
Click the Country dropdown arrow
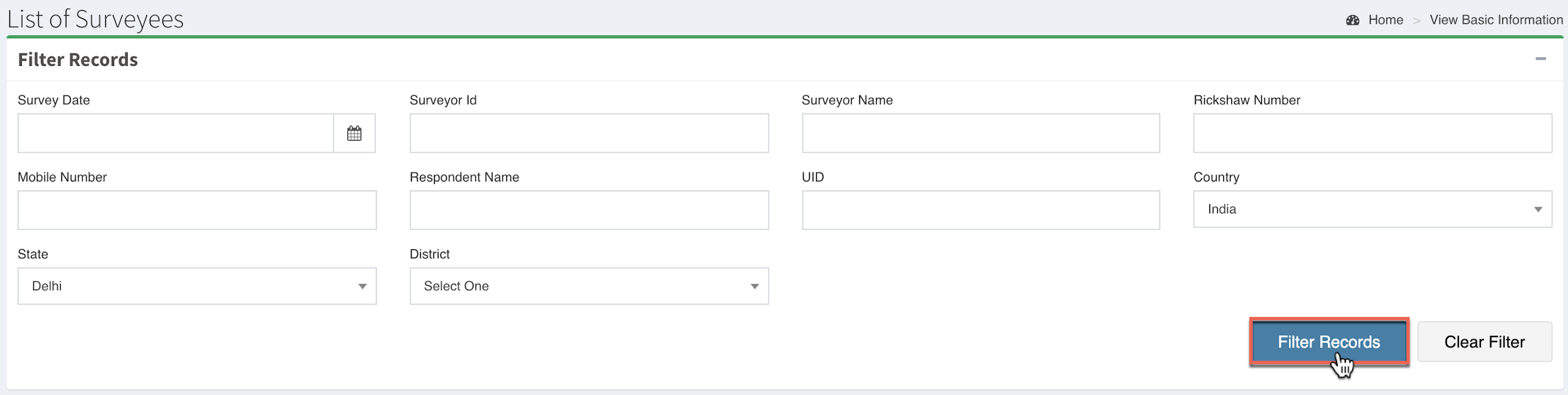click(x=1538, y=210)
